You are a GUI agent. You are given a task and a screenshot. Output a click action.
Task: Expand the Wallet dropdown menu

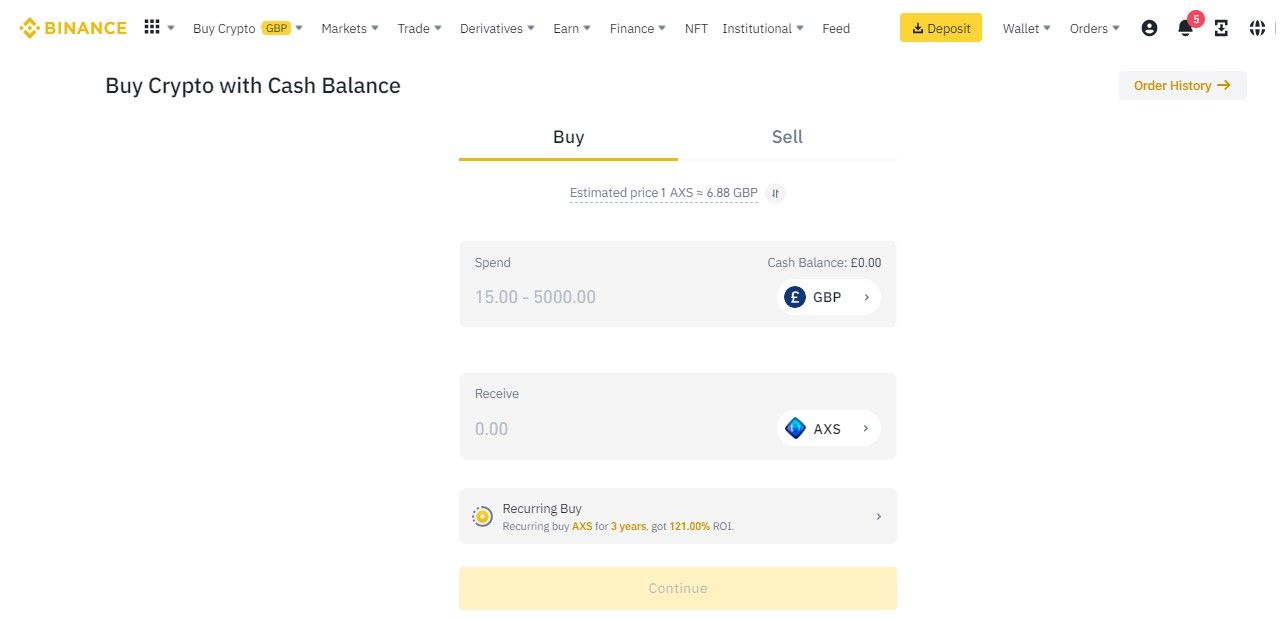[1026, 28]
